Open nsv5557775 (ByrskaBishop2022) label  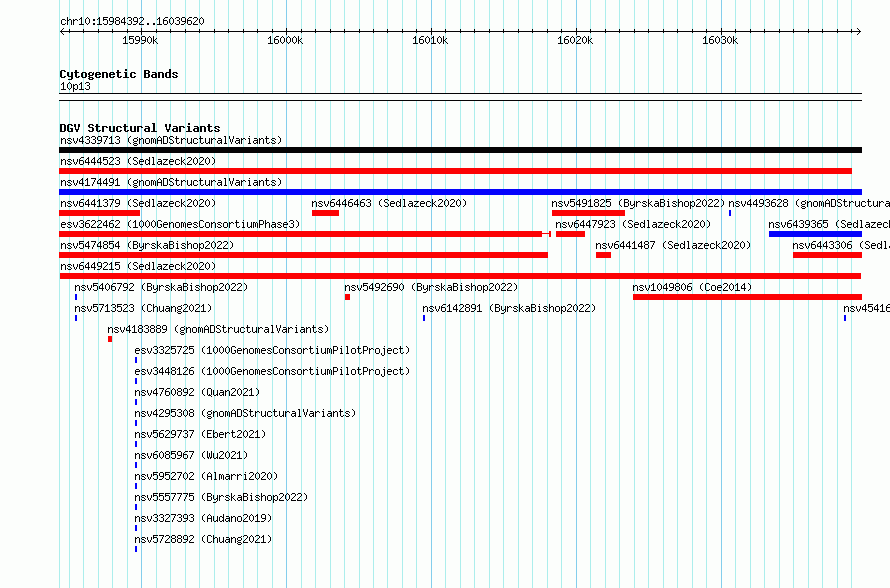(221, 497)
